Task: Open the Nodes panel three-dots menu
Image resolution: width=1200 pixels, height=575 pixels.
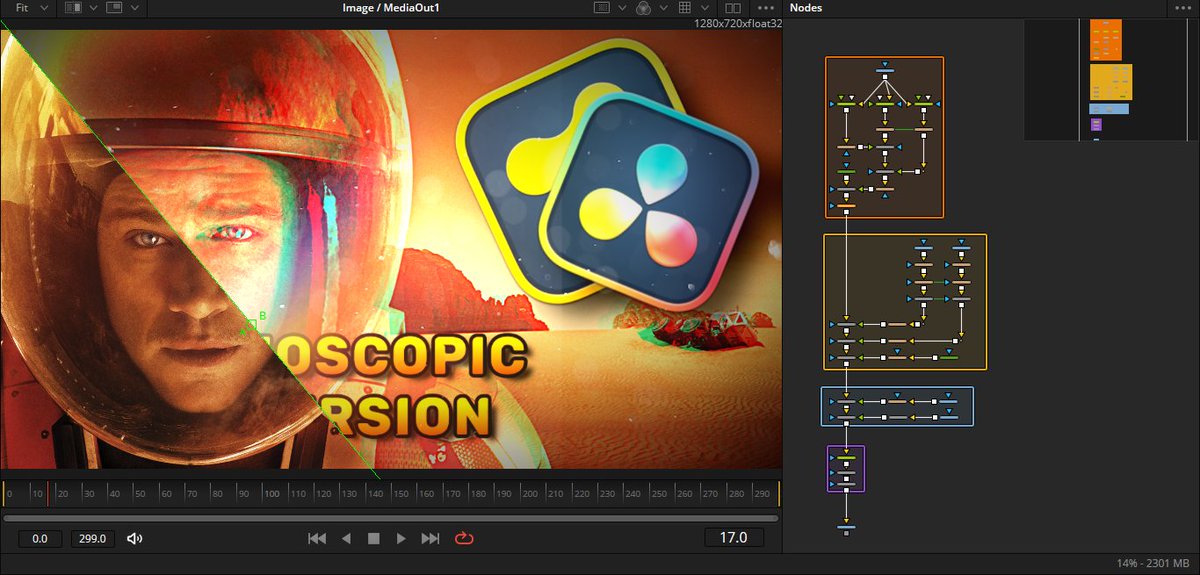Action: [x=1181, y=8]
